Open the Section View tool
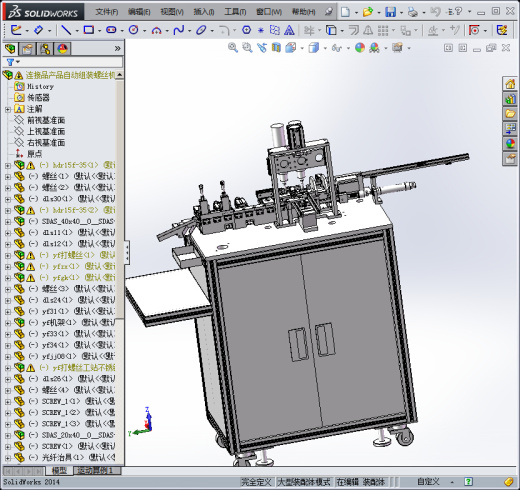The height and width of the screenshot is (490, 520). [276, 48]
